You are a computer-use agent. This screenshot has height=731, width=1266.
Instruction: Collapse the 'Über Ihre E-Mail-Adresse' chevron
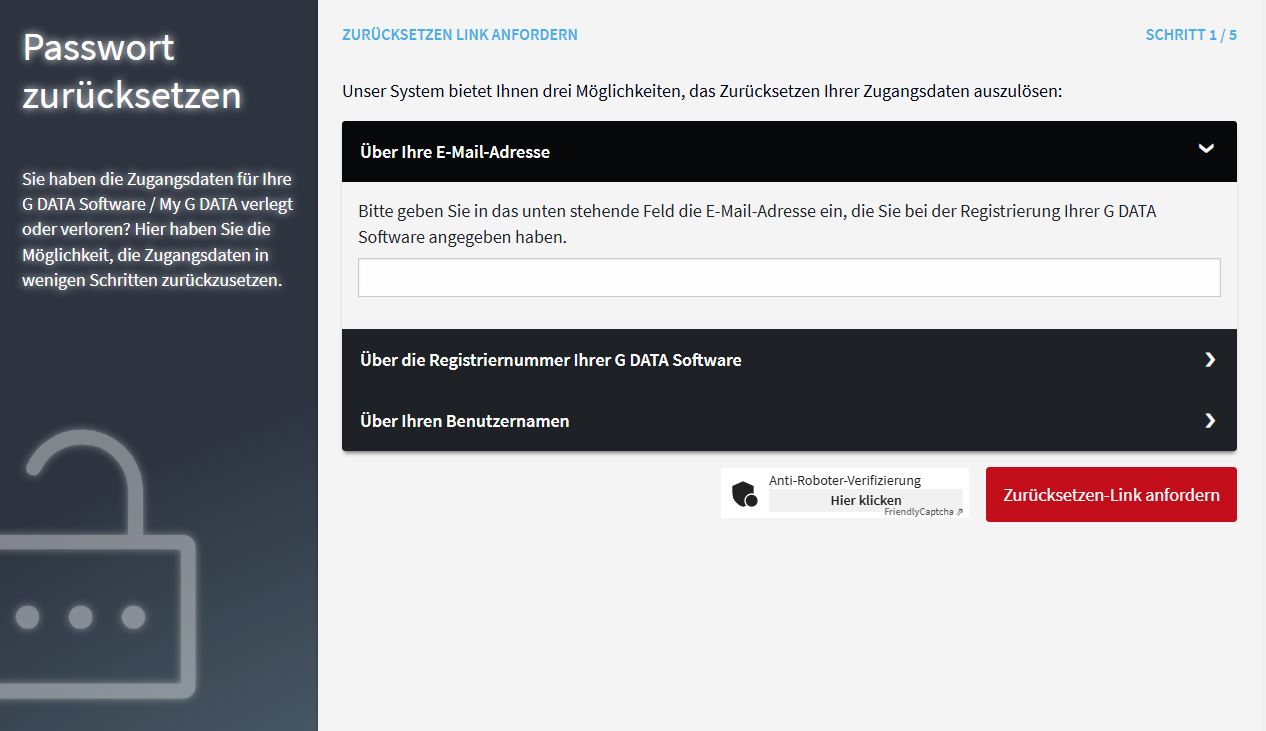1206,149
